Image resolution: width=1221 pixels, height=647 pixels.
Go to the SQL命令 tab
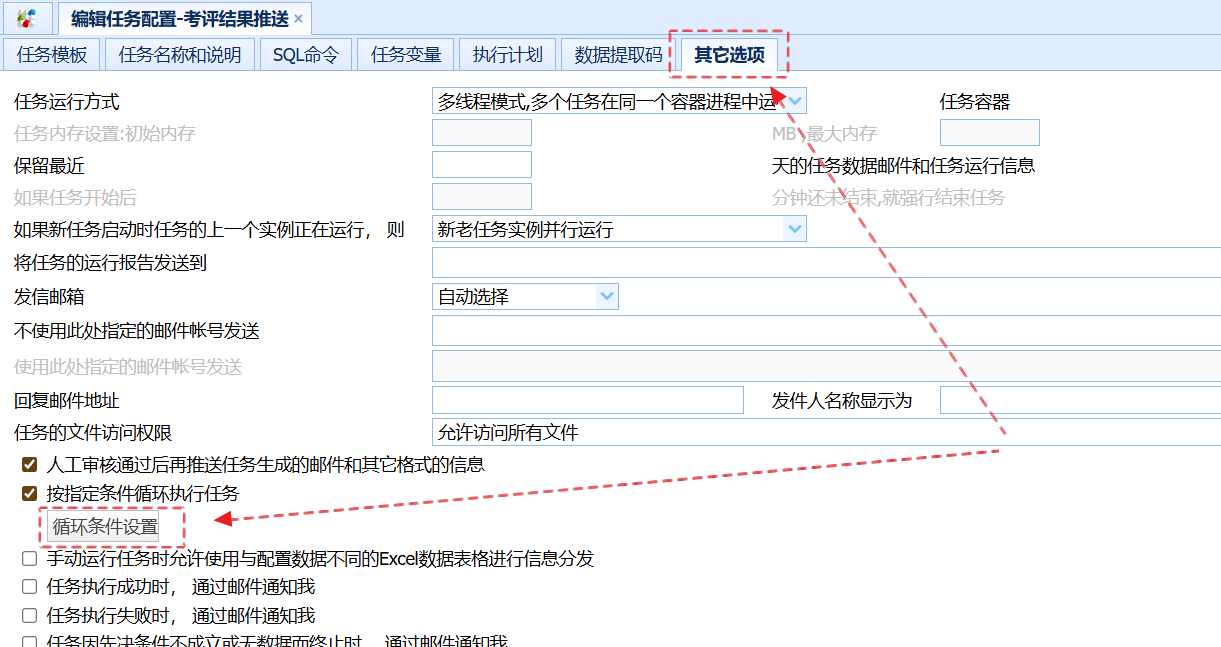(x=306, y=55)
